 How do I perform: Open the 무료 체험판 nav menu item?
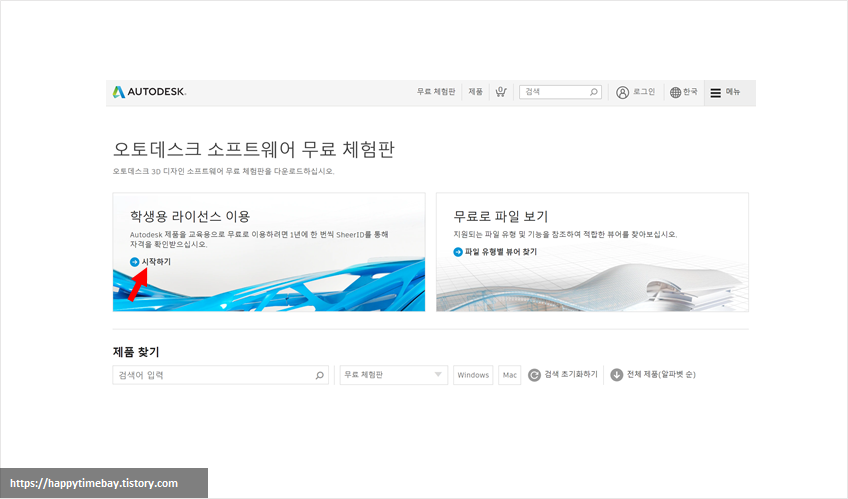pos(436,92)
